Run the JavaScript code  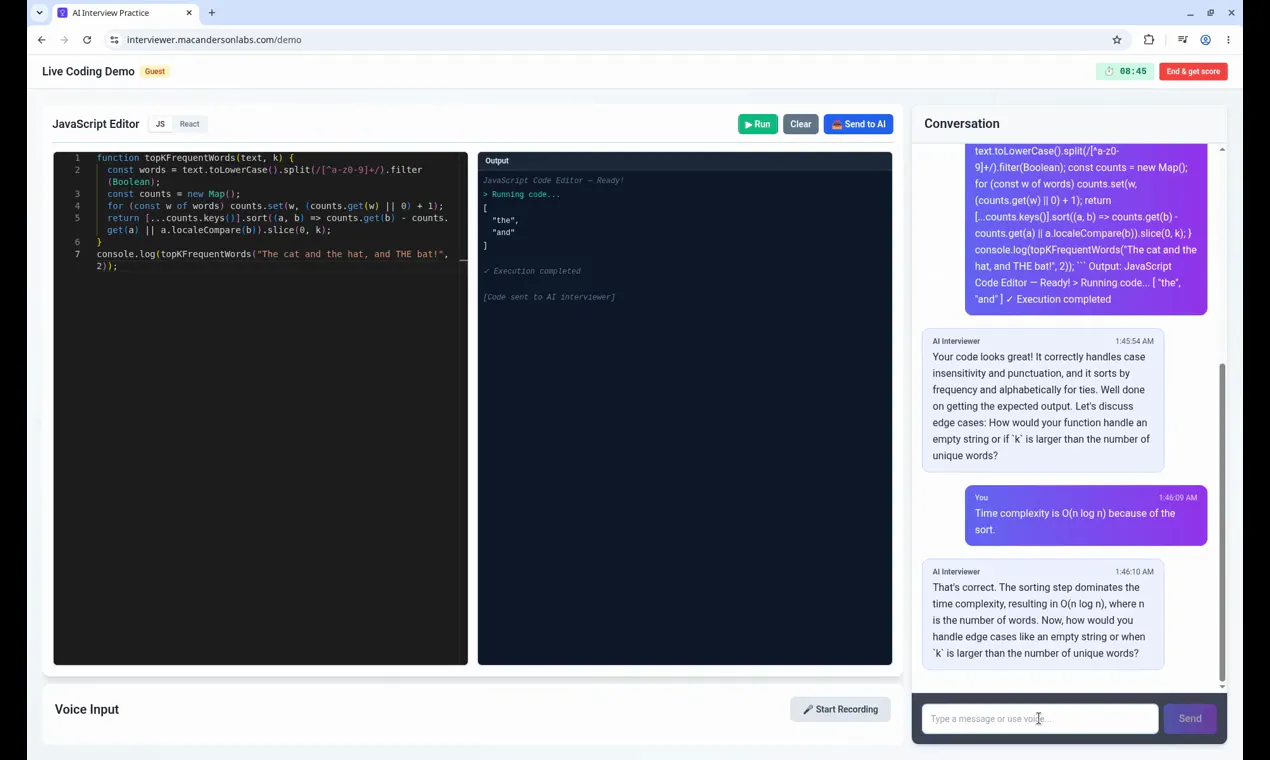click(758, 124)
